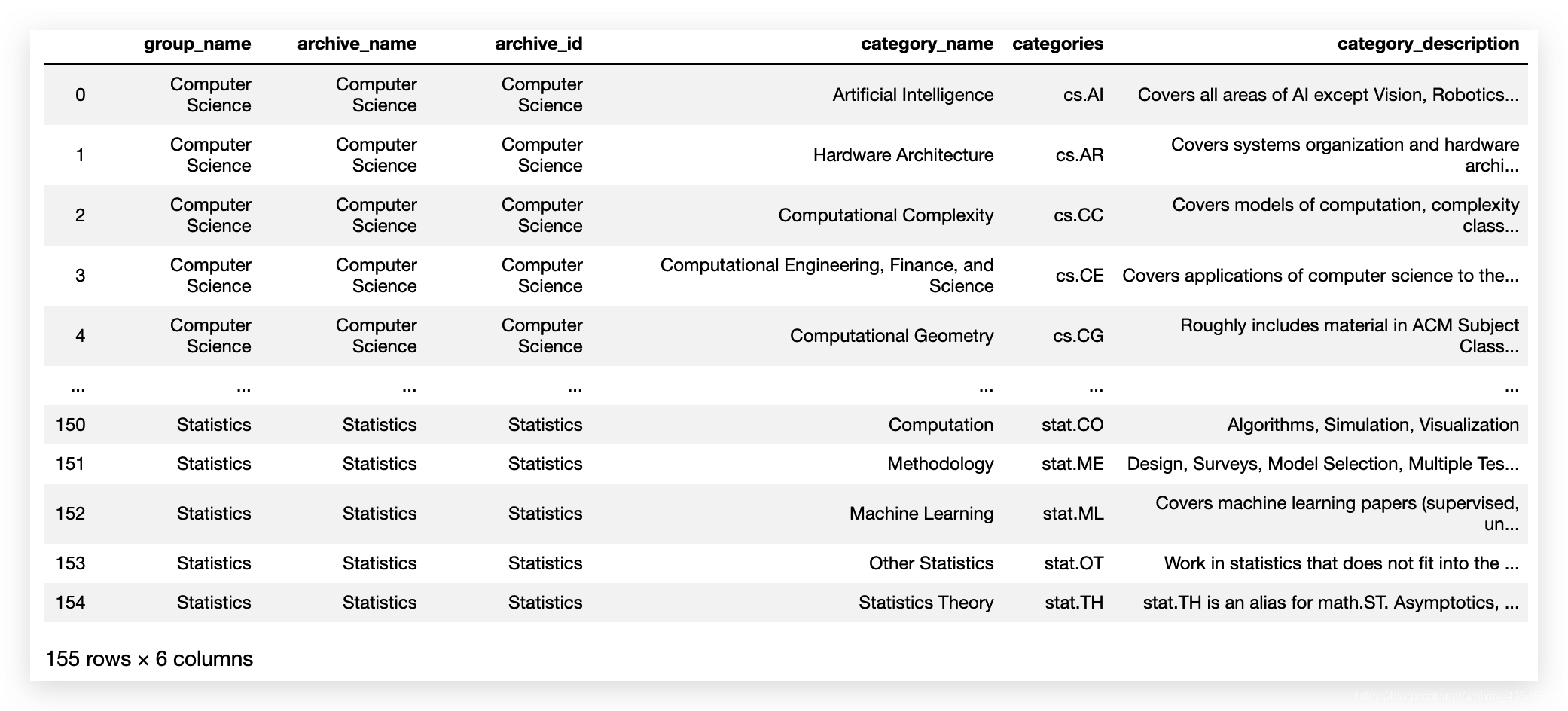Screen dimensions: 1568x711
Task: Click 'Roughly includes material in ACM' description
Action: pos(1350,336)
